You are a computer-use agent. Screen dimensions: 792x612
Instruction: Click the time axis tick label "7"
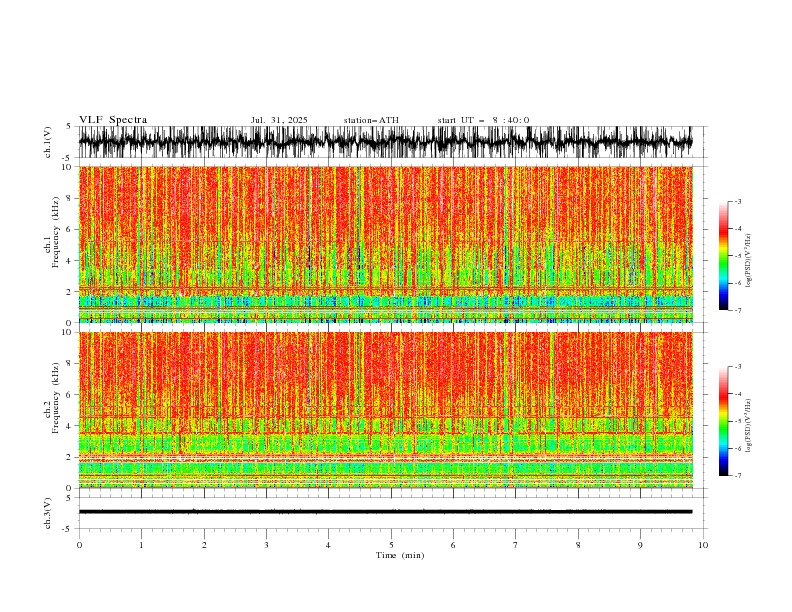pos(516,545)
